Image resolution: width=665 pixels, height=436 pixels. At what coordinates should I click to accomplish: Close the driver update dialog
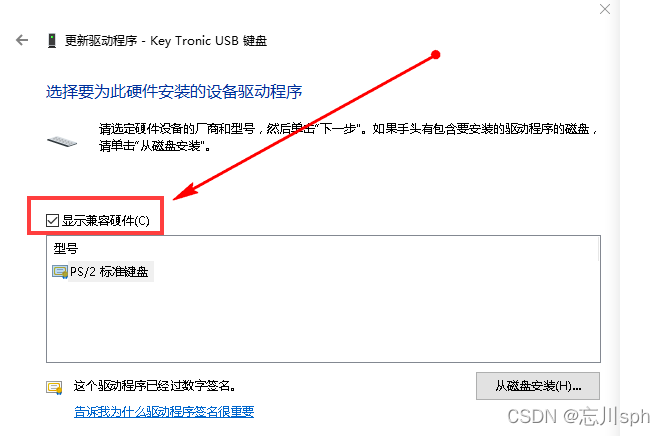(x=605, y=9)
